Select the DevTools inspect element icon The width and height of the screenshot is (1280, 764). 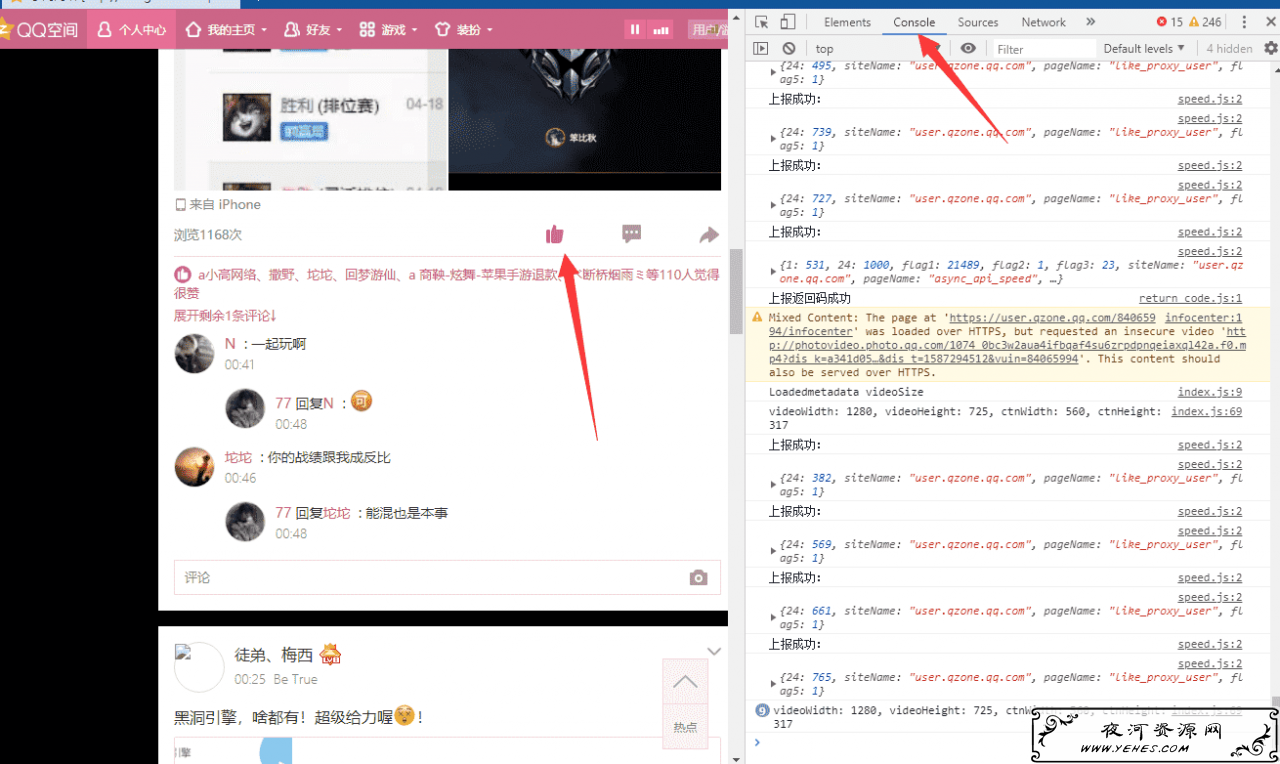(762, 22)
